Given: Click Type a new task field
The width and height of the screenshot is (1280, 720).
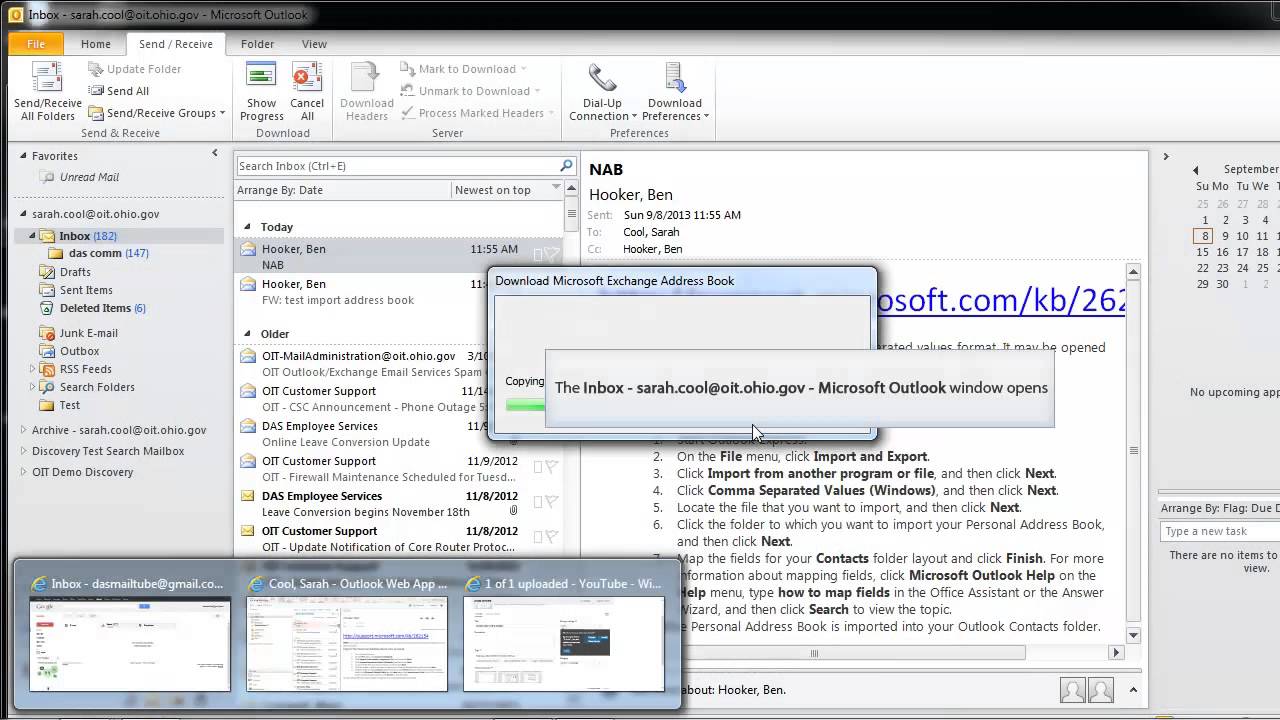Looking at the screenshot, I should (1220, 531).
